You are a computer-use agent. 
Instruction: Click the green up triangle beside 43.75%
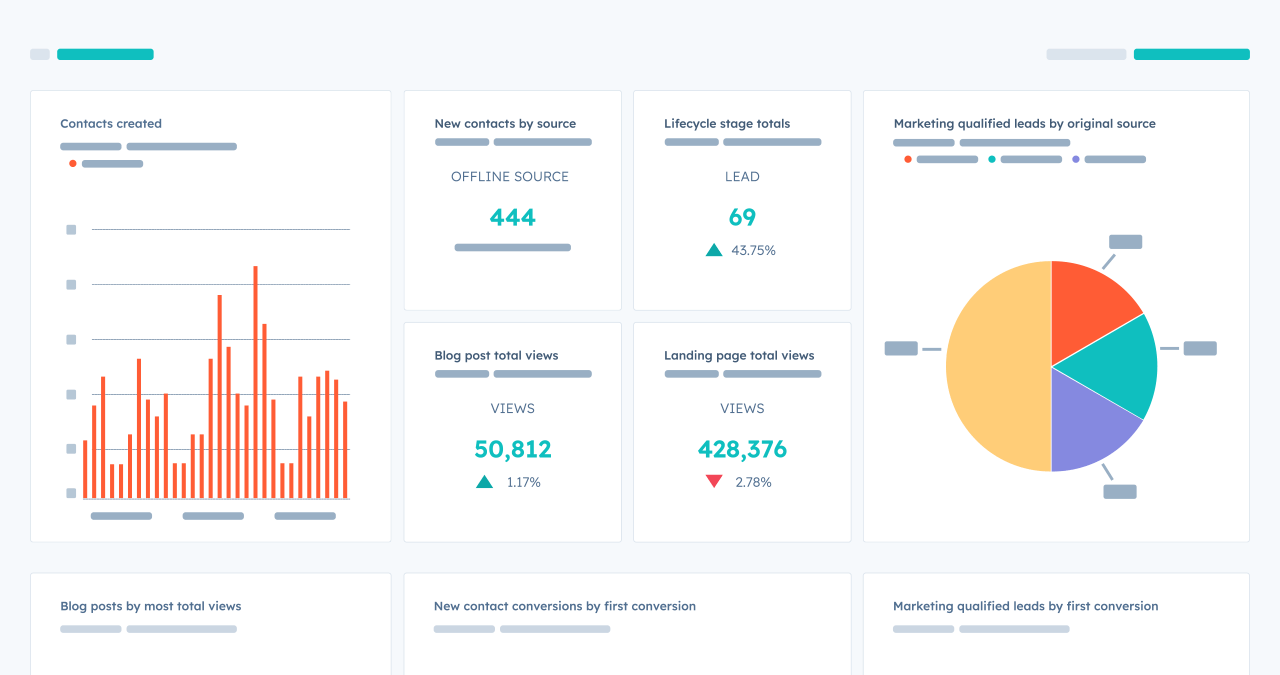pos(714,250)
